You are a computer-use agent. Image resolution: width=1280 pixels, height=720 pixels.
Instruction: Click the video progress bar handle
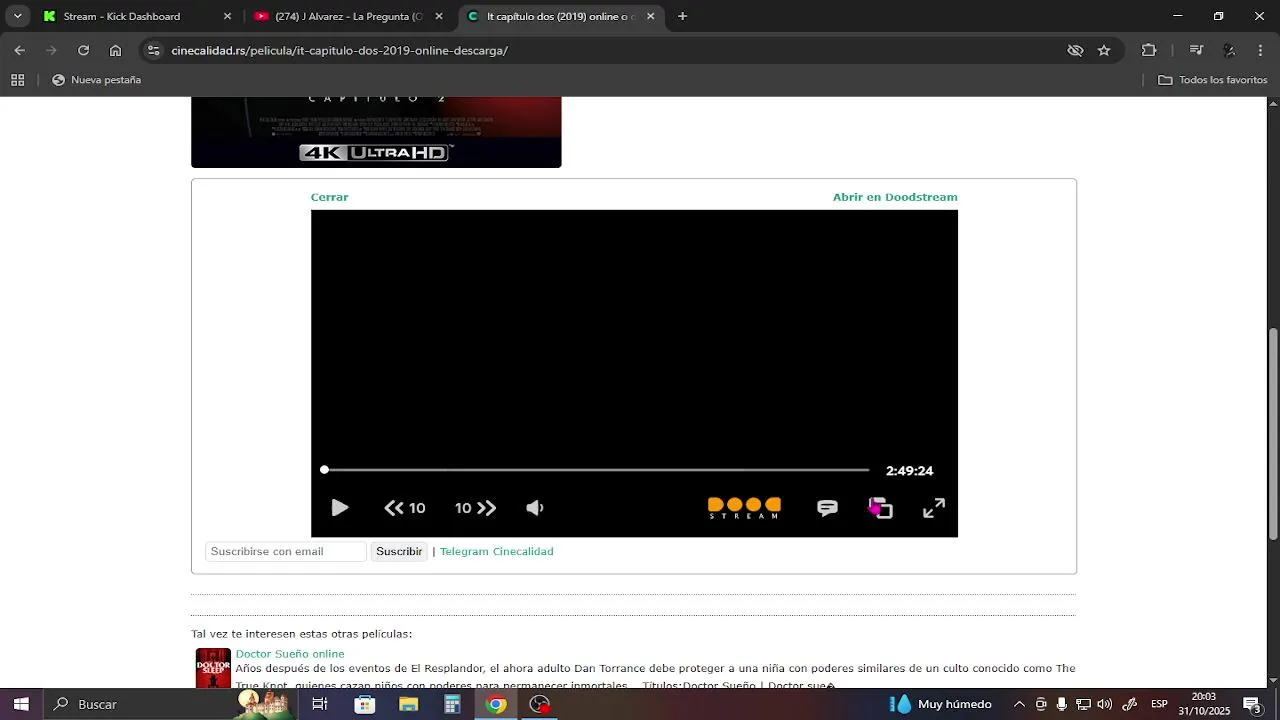click(x=324, y=469)
